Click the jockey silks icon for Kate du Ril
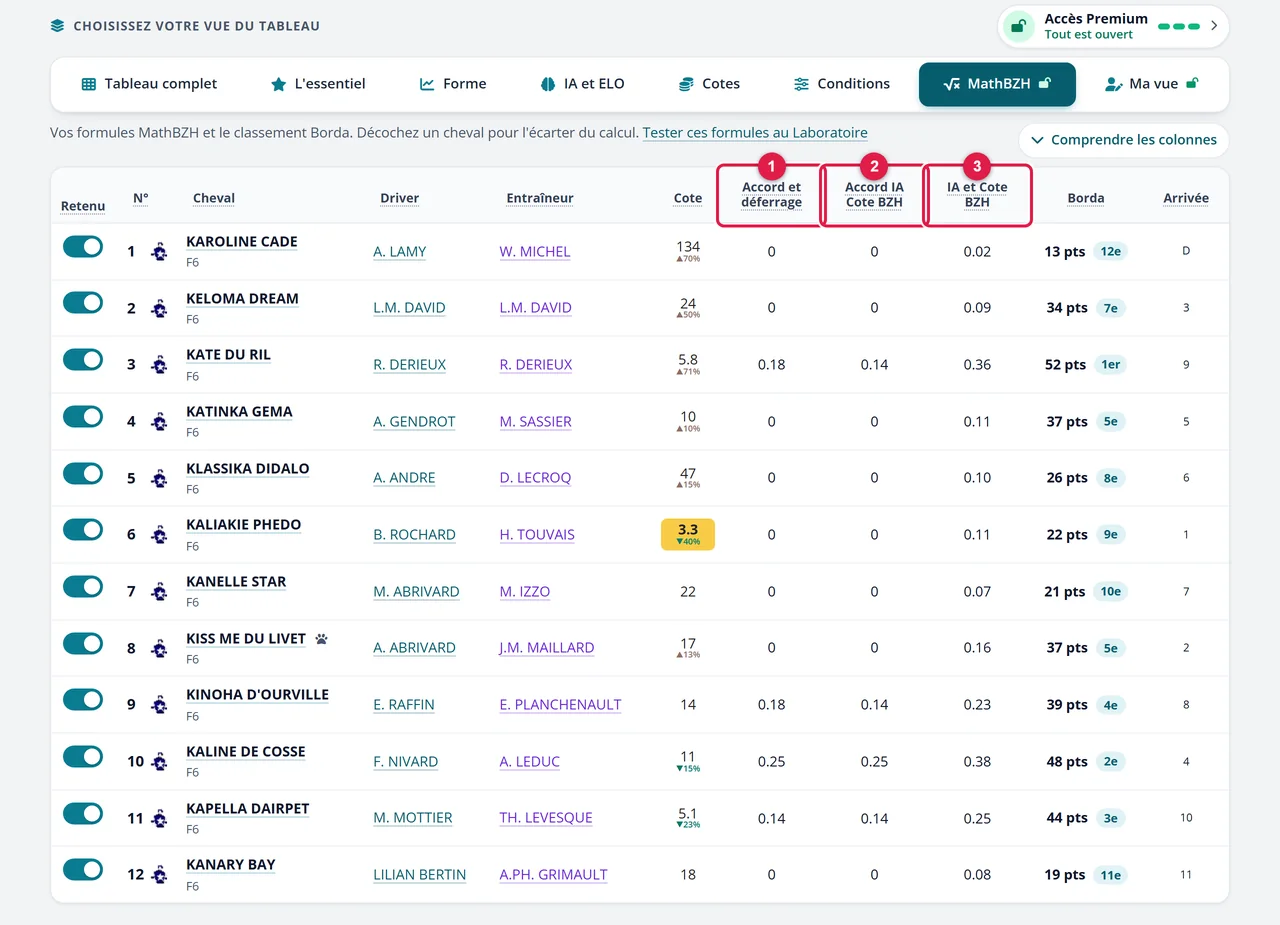 [x=159, y=364]
